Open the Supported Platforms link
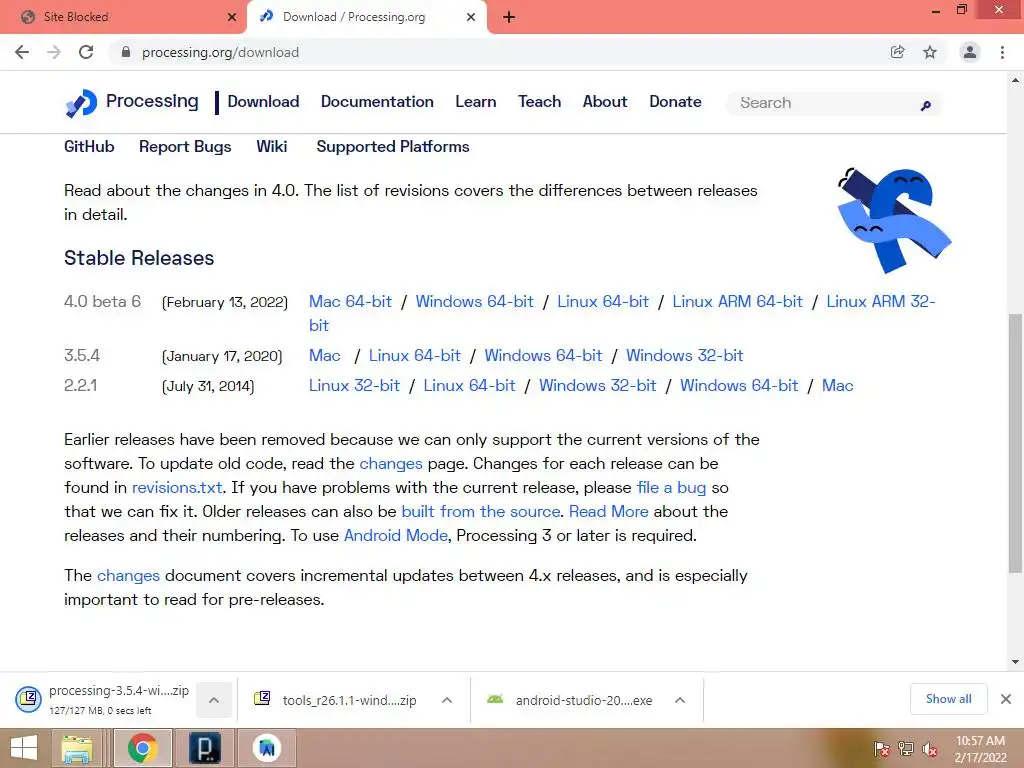The height and width of the screenshot is (768, 1024). point(392,147)
